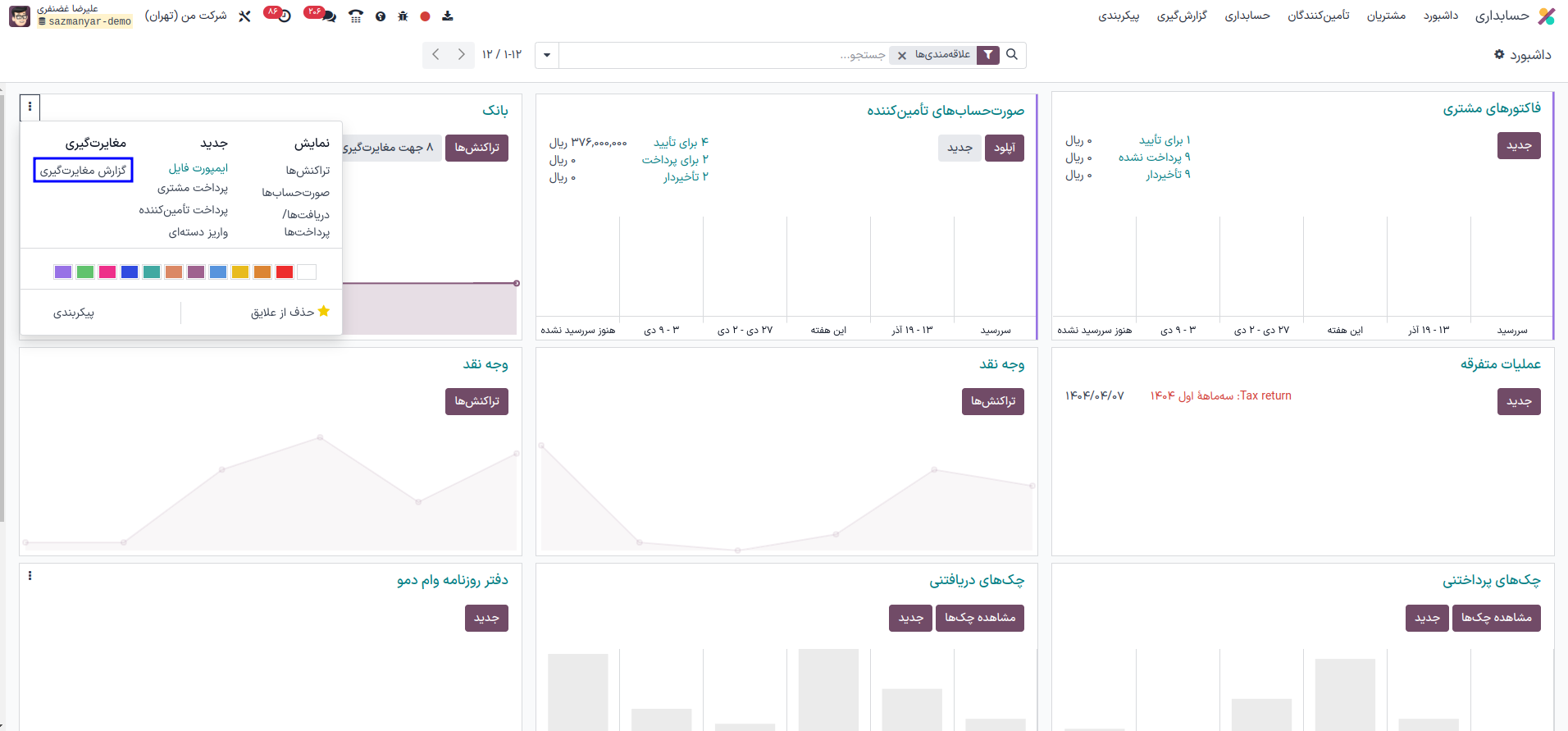Screen dimensions: 1568x731
Task: Click the download tray icon
Action: point(447,16)
